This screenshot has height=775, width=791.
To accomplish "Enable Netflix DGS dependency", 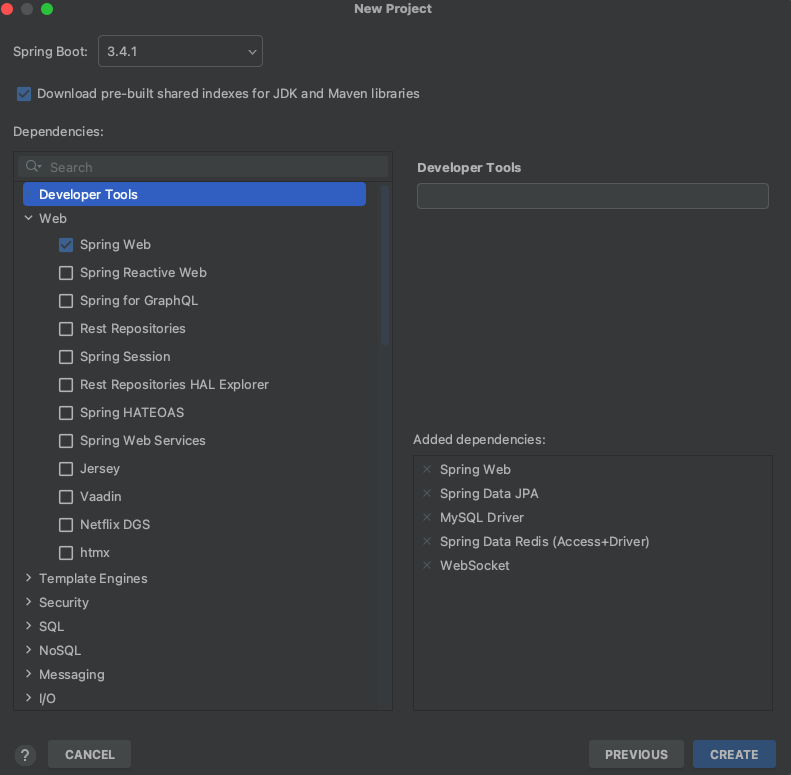I will [66, 525].
